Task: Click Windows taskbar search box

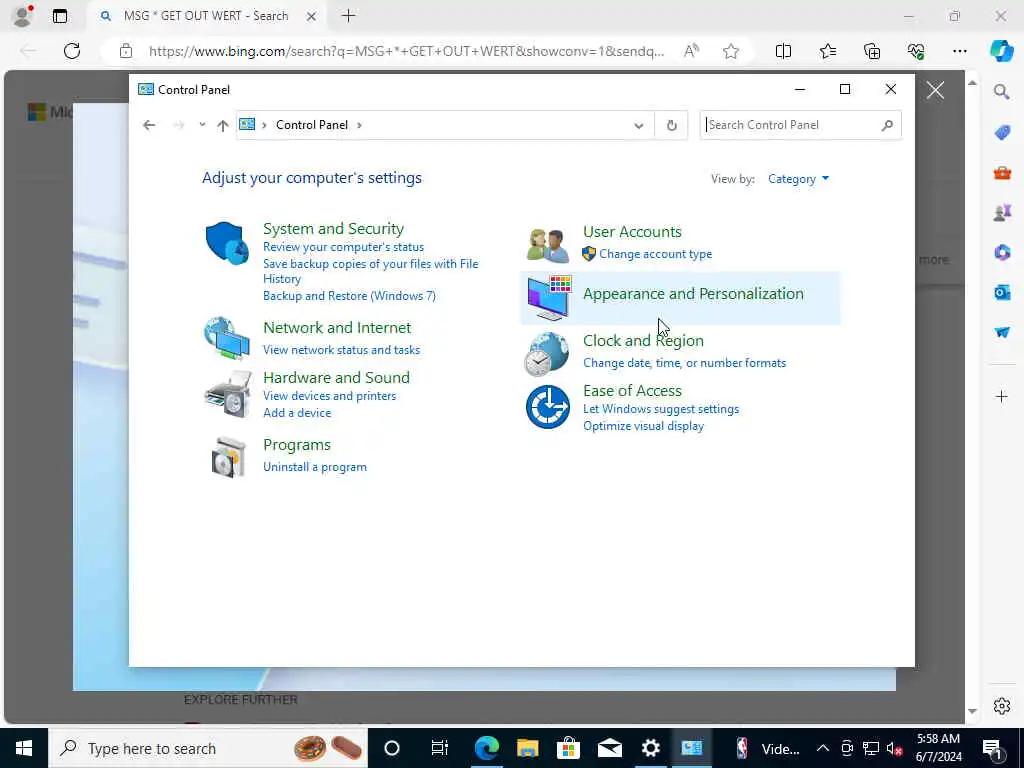Action: pyautogui.click(x=208, y=748)
